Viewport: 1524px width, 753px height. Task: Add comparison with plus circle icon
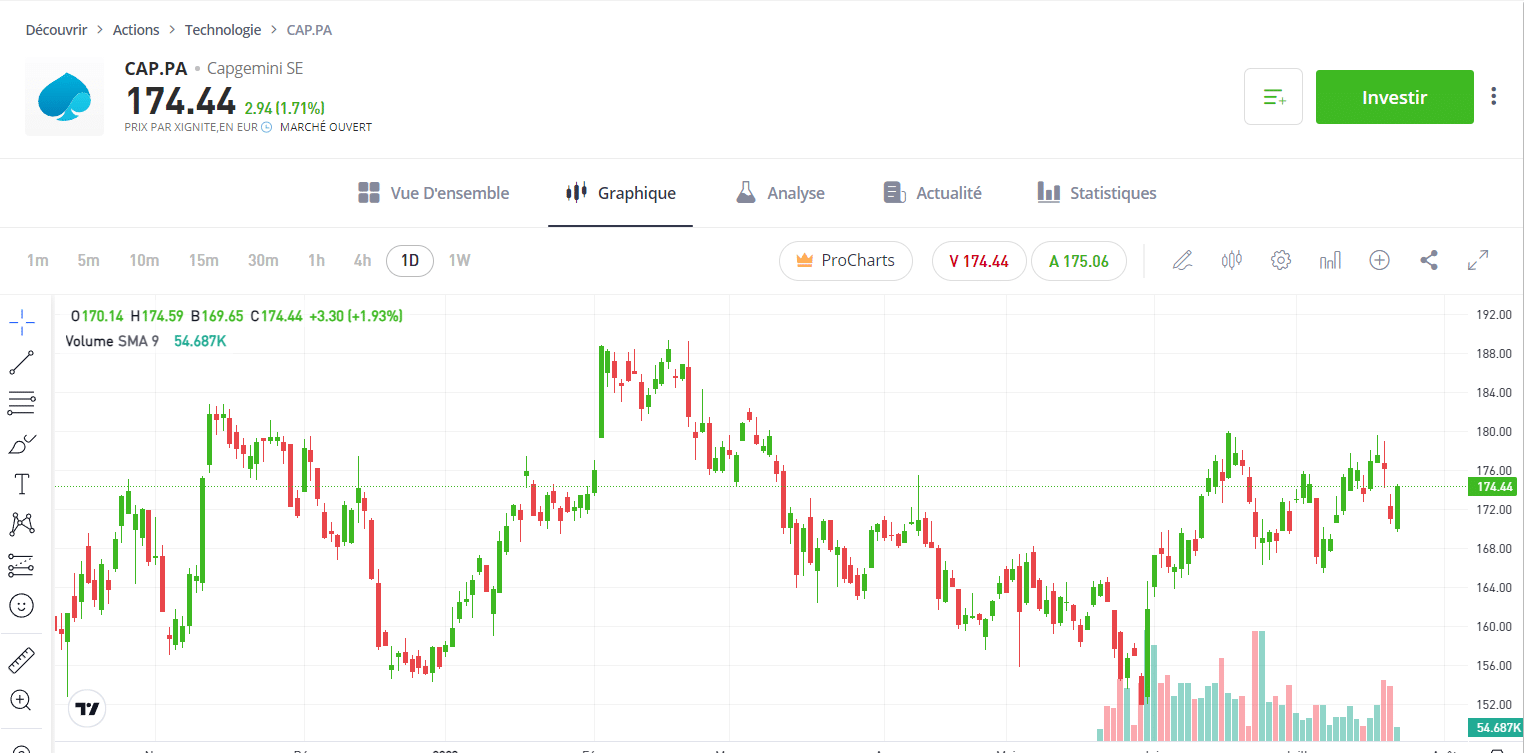coord(1379,261)
